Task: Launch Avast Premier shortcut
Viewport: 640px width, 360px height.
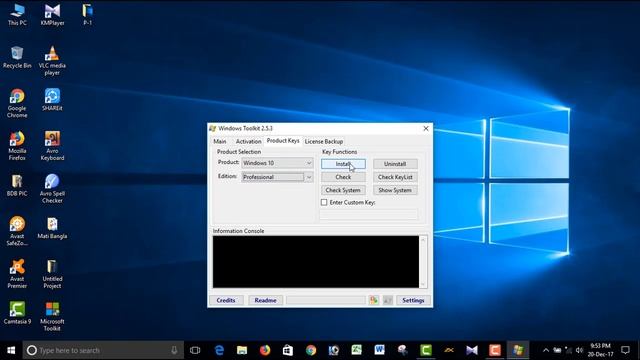Action: pyautogui.click(x=17, y=274)
